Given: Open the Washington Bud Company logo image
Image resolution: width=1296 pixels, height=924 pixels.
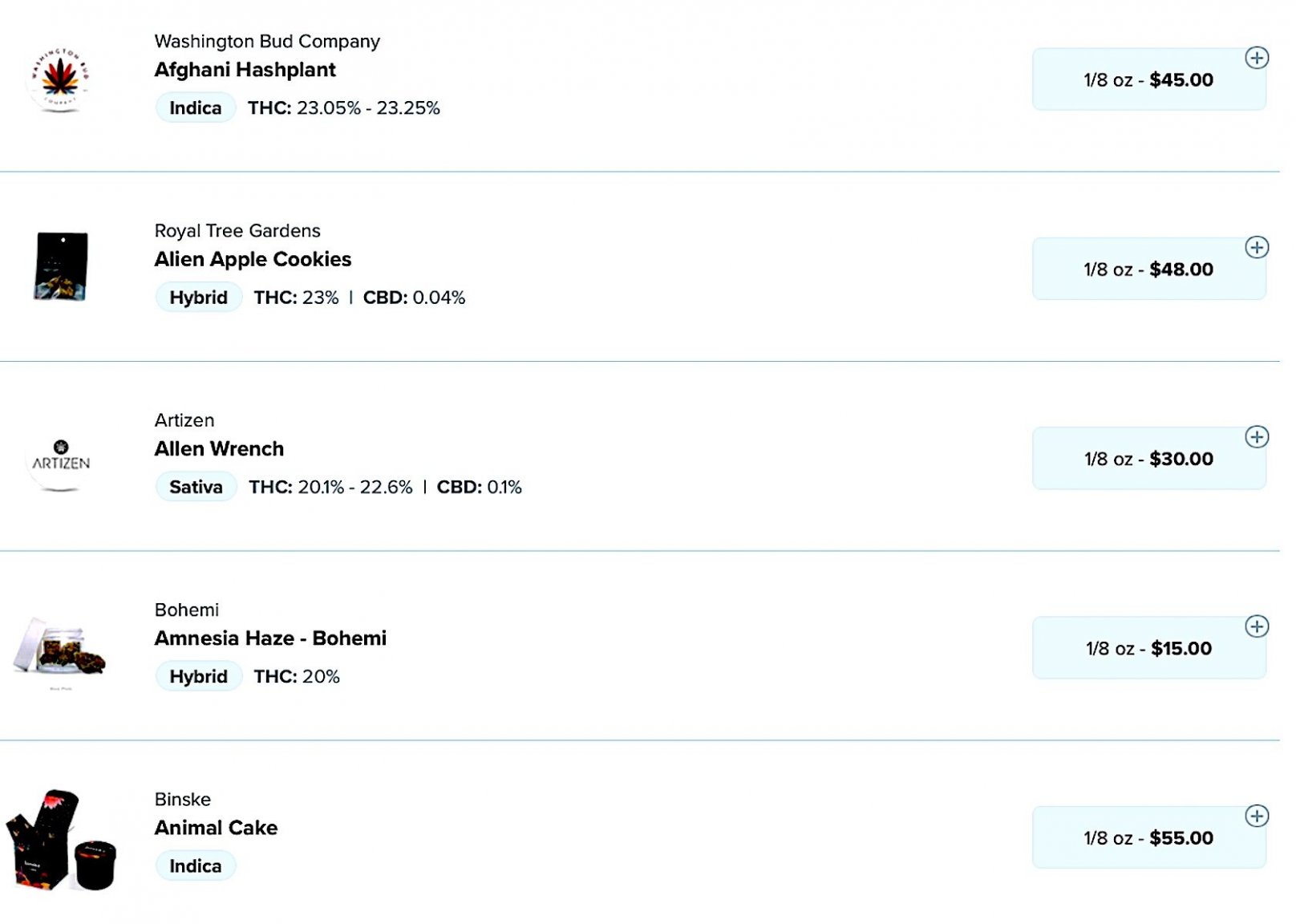Looking at the screenshot, I should pos(59,79).
